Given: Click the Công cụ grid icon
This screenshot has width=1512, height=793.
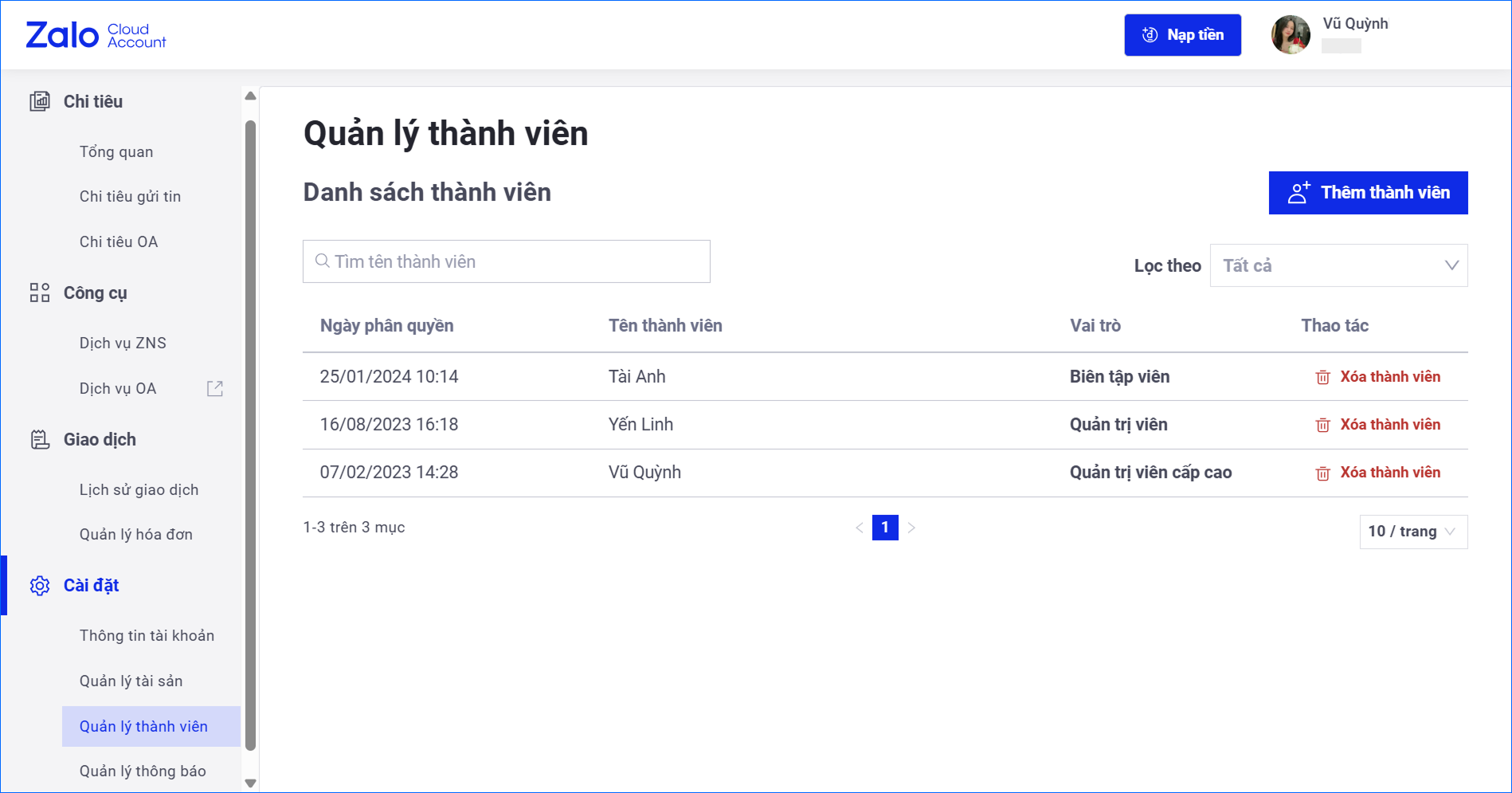Looking at the screenshot, I should 40,292.
